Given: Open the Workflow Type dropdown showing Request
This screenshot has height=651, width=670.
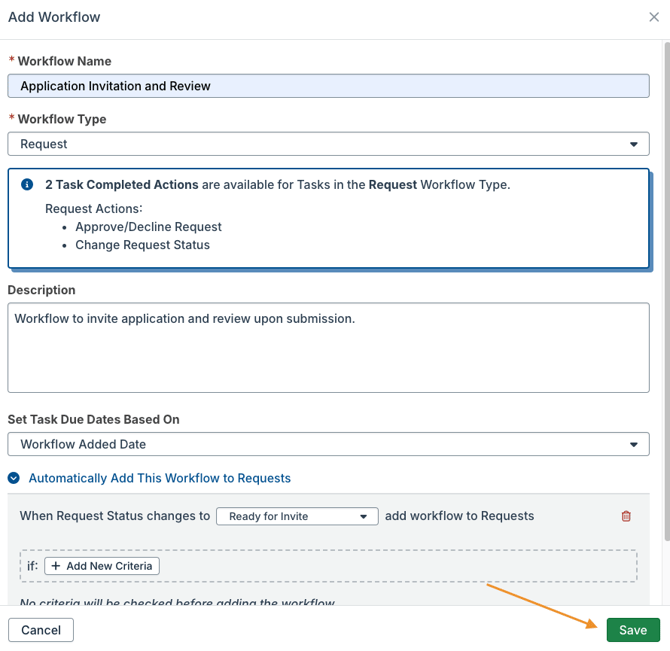Looking at the screenshot, I should [x=328, y=144].
